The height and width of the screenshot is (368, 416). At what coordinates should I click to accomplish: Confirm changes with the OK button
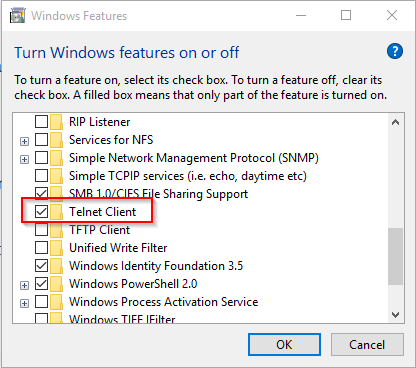pos(284,345)
